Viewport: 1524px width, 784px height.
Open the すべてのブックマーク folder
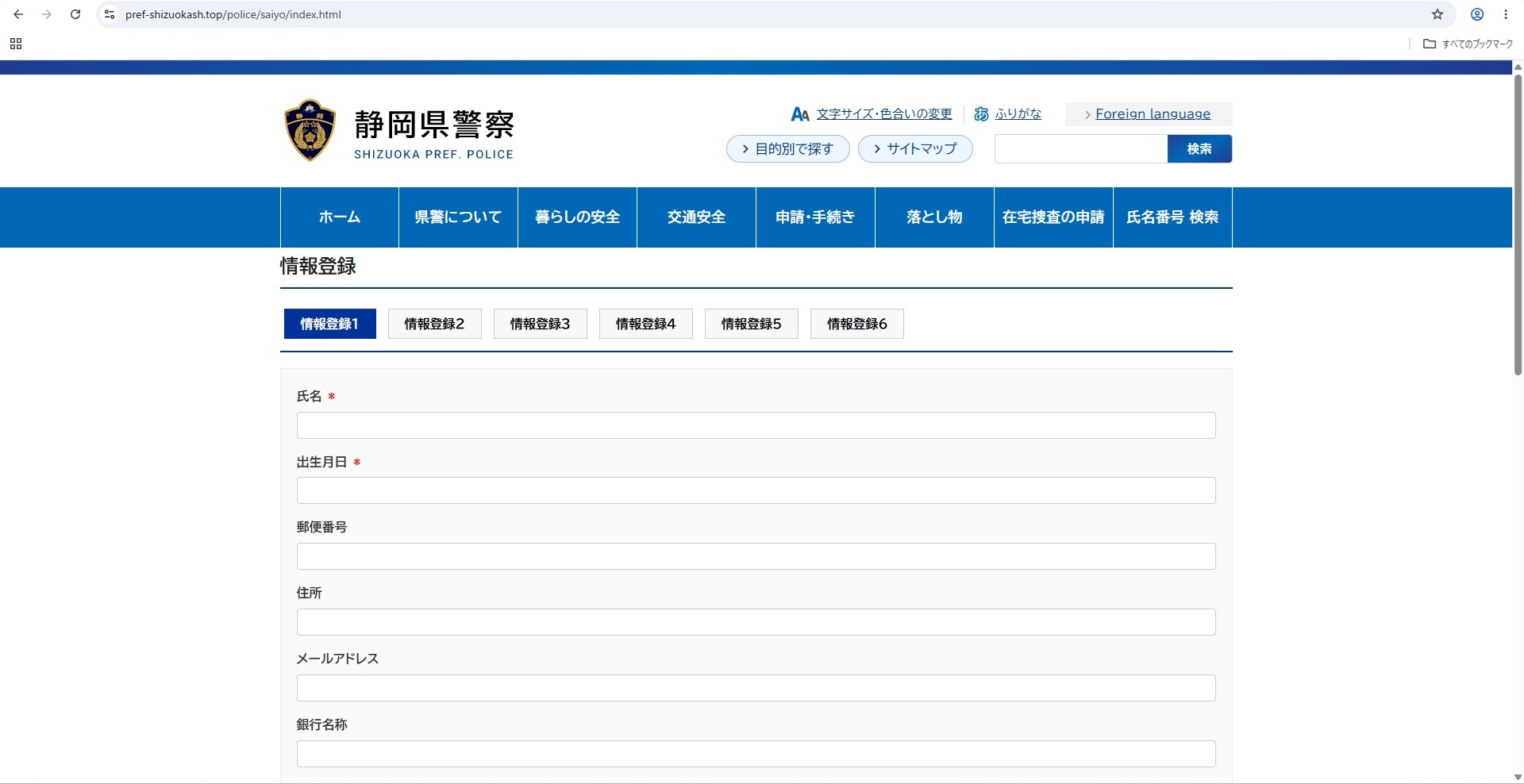1468,44
